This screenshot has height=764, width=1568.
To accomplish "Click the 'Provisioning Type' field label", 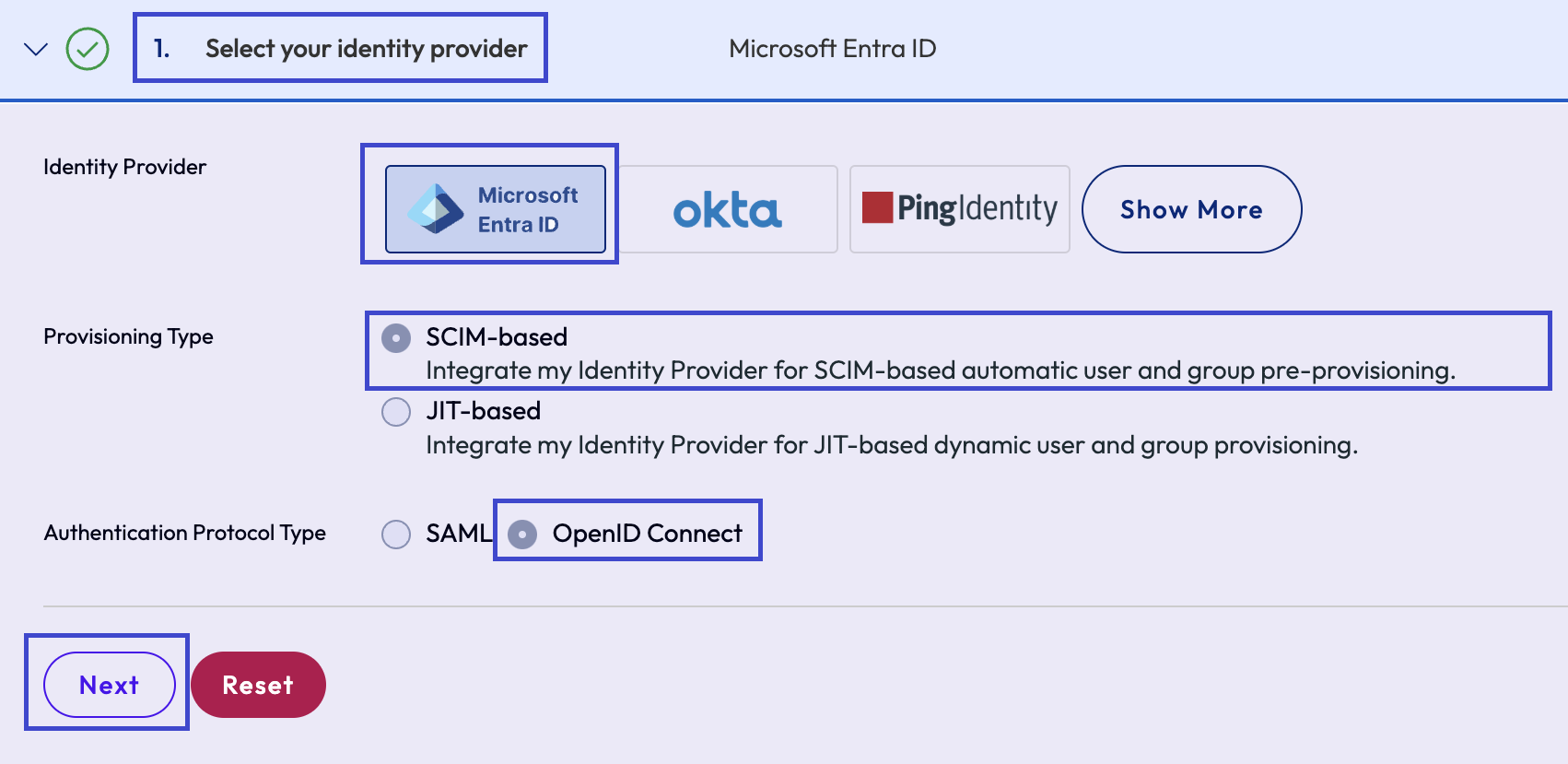I will (128, 336).
